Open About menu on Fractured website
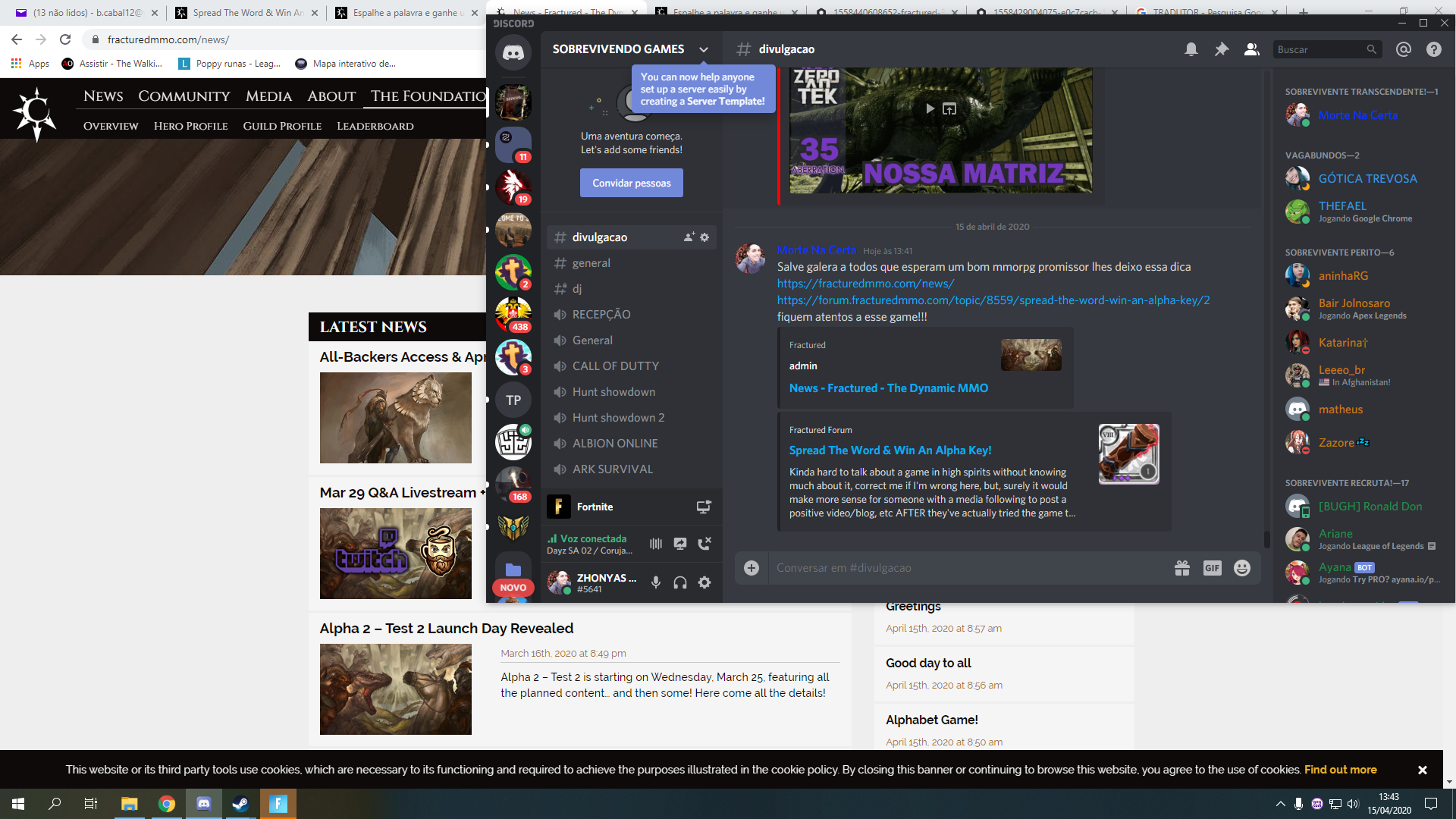 pyautogui.click(x=331, y=96)
